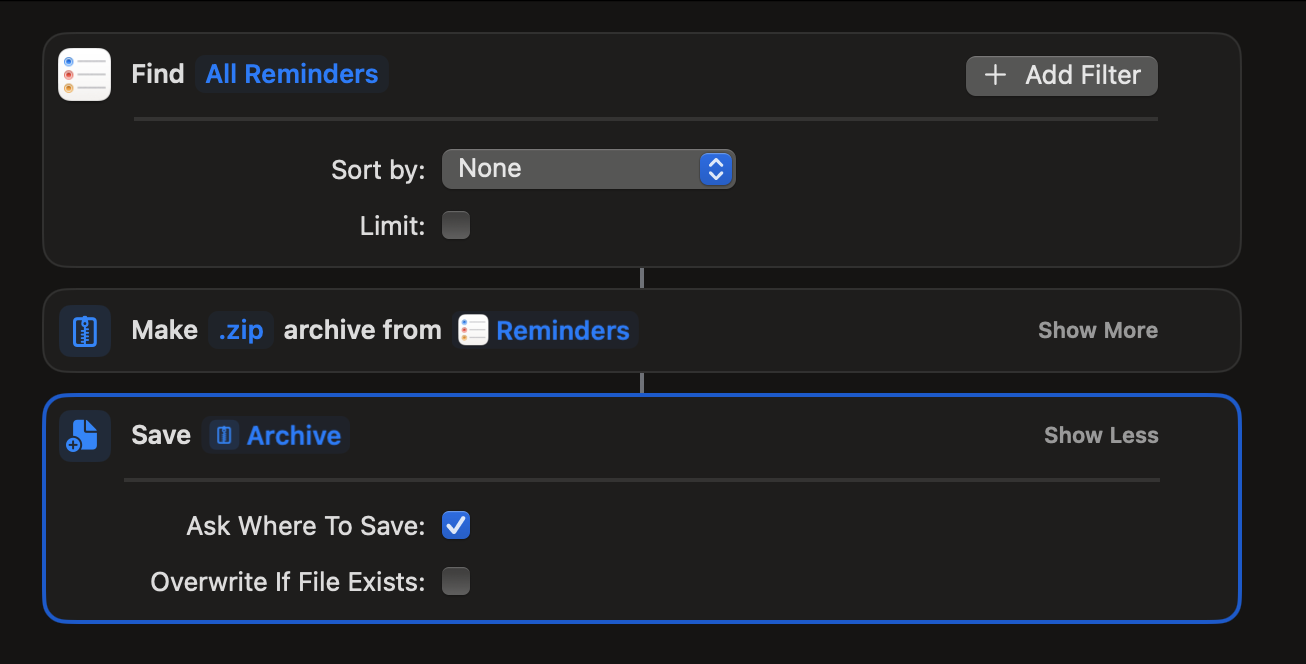Viewport: 1306px width, 664px height.
Task: Click the small Reminders icon in archive source
Action: coord(473,331)
